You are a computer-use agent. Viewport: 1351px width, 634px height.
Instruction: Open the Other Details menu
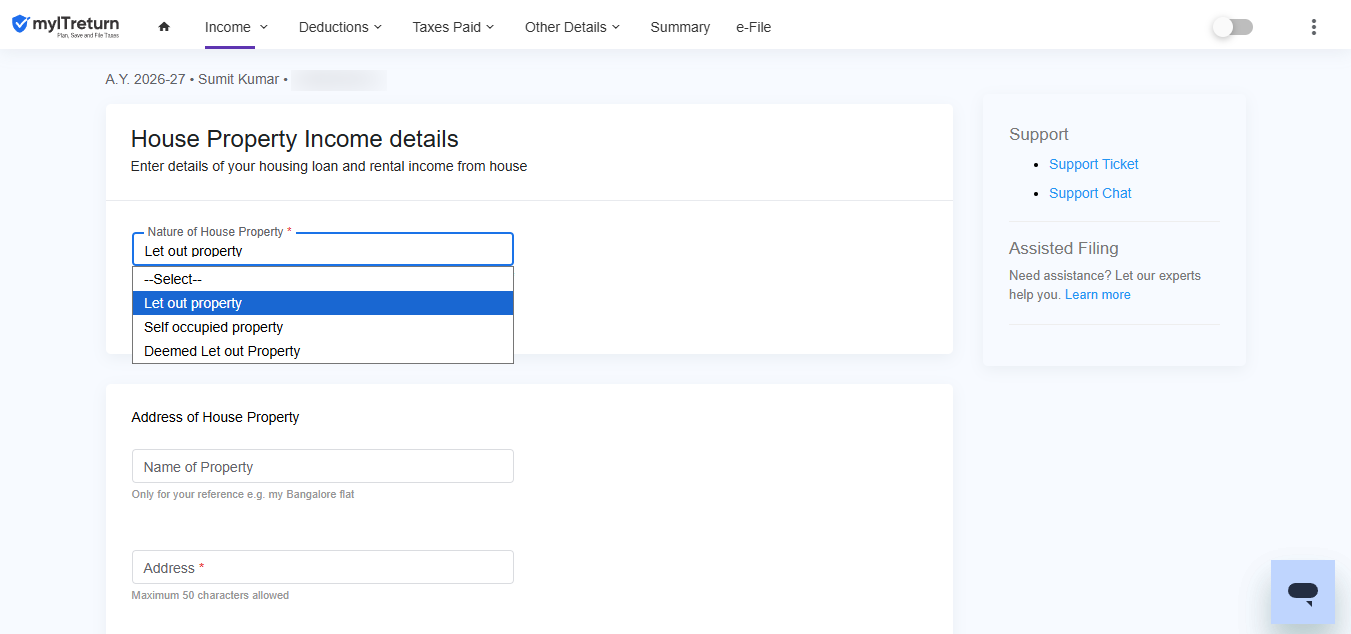(x=572, y=27)
